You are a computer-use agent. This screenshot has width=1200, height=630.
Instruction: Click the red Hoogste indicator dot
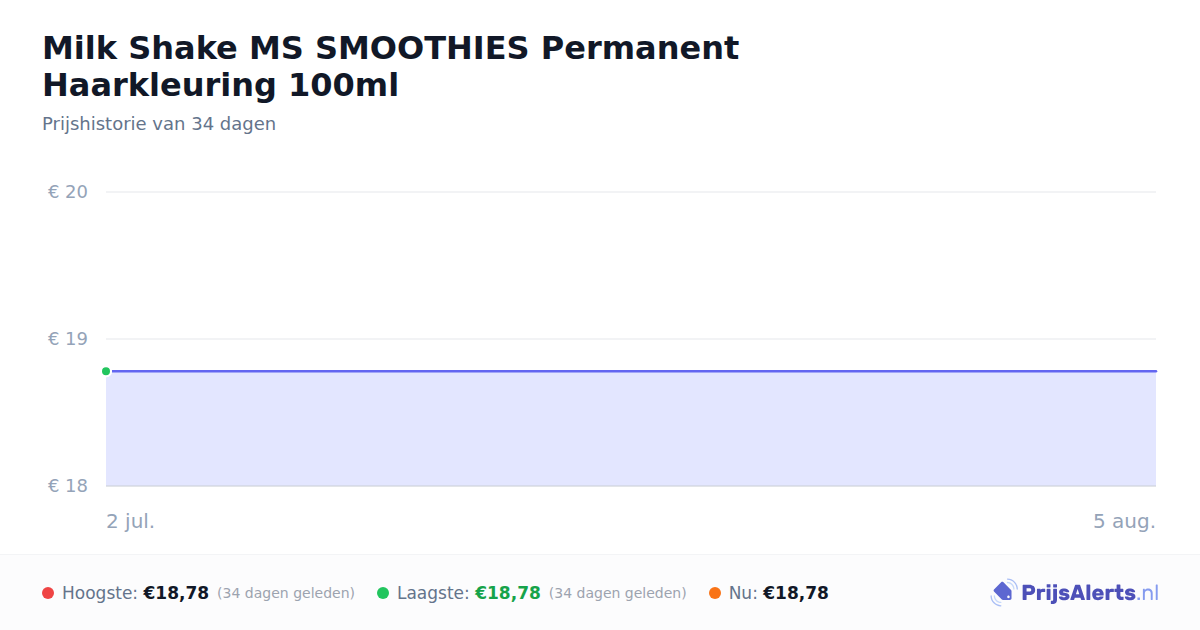coord(48,593)
